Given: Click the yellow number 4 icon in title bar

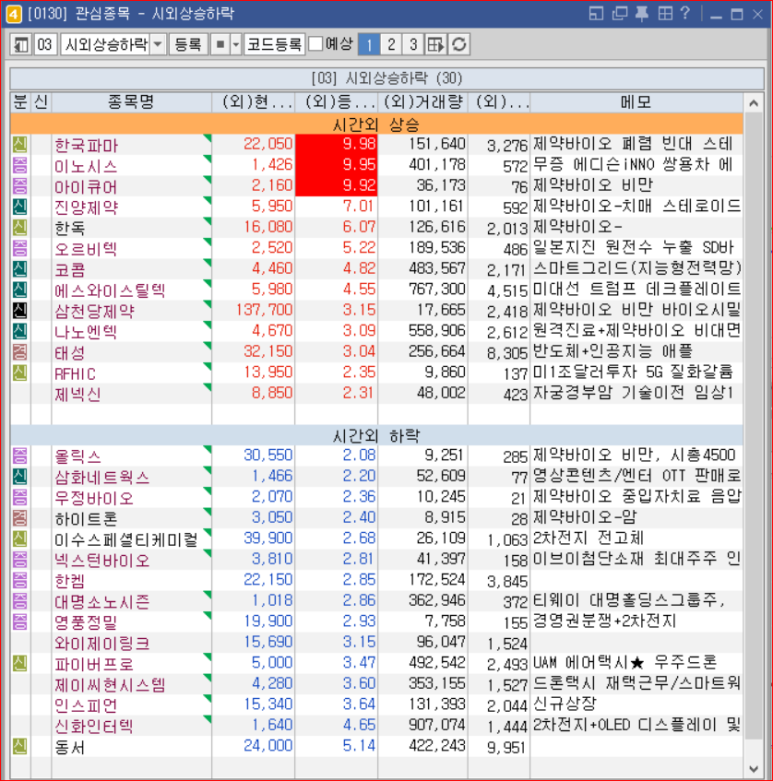Looking at the screenshot, I should (13, 14).
